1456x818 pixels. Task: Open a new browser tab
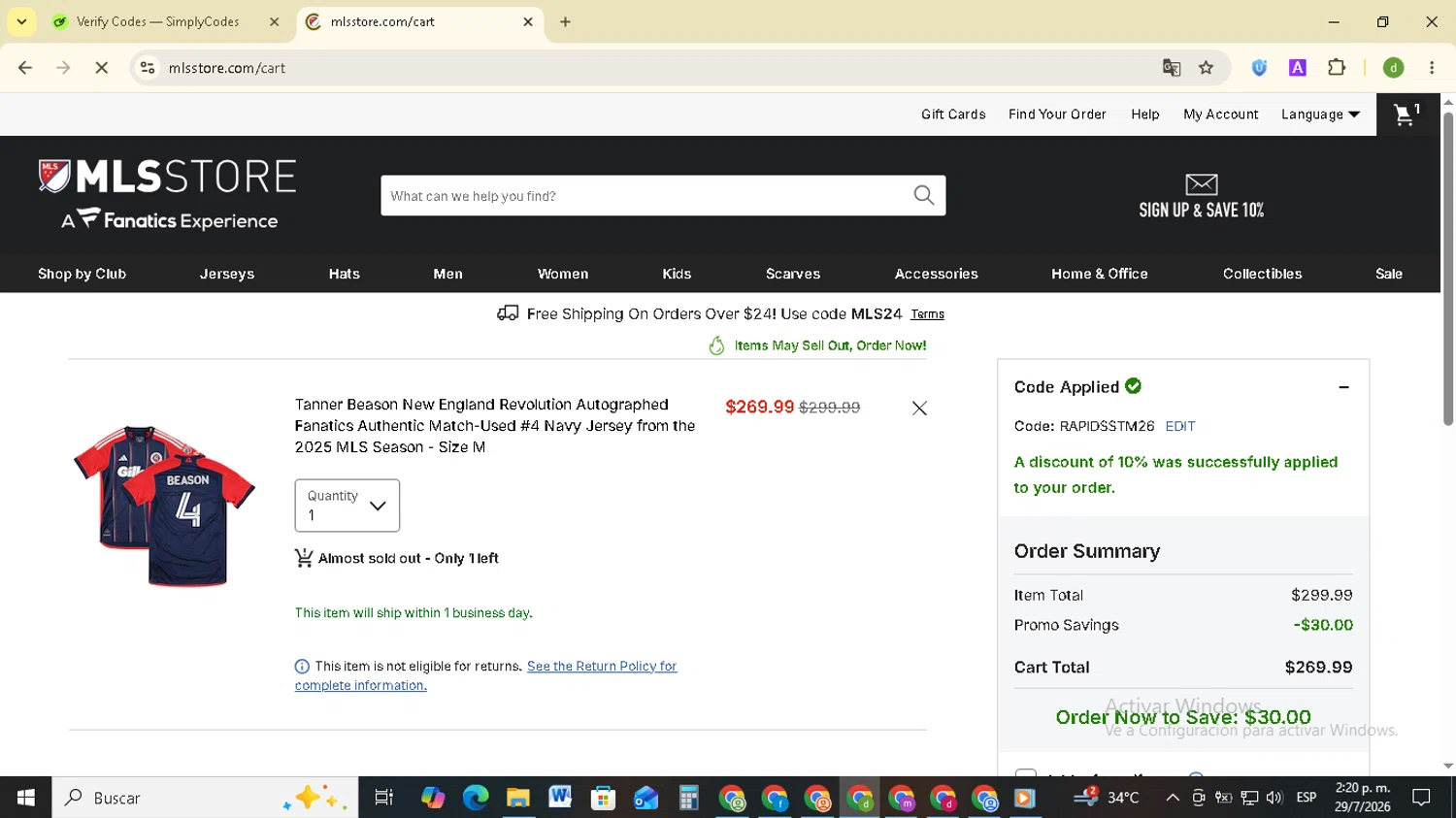pos(565,21)
